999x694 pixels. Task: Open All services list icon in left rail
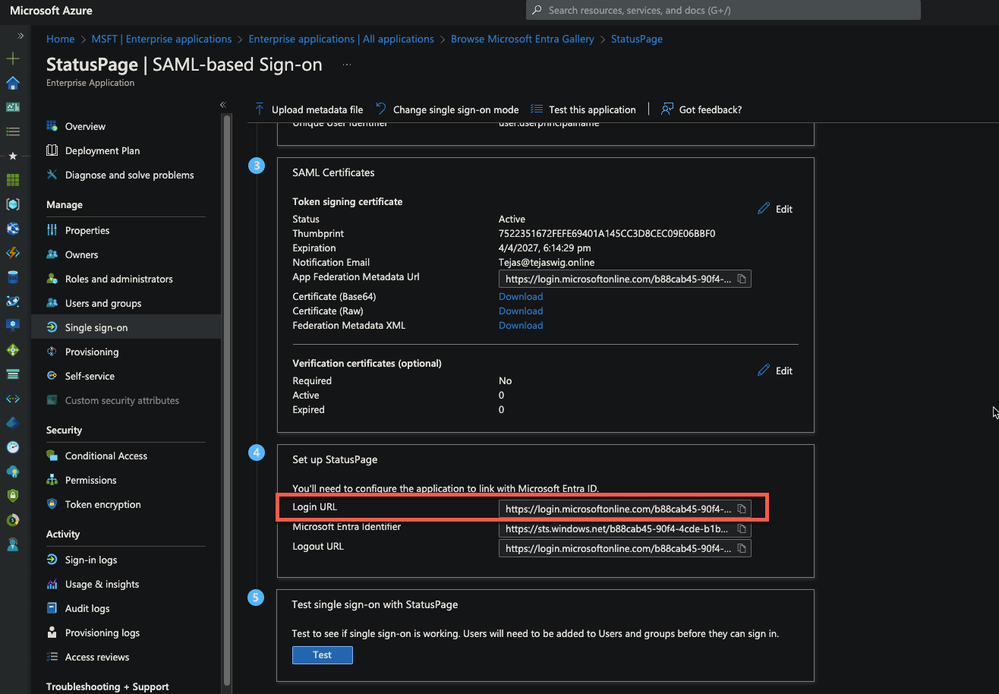point(13,131)
